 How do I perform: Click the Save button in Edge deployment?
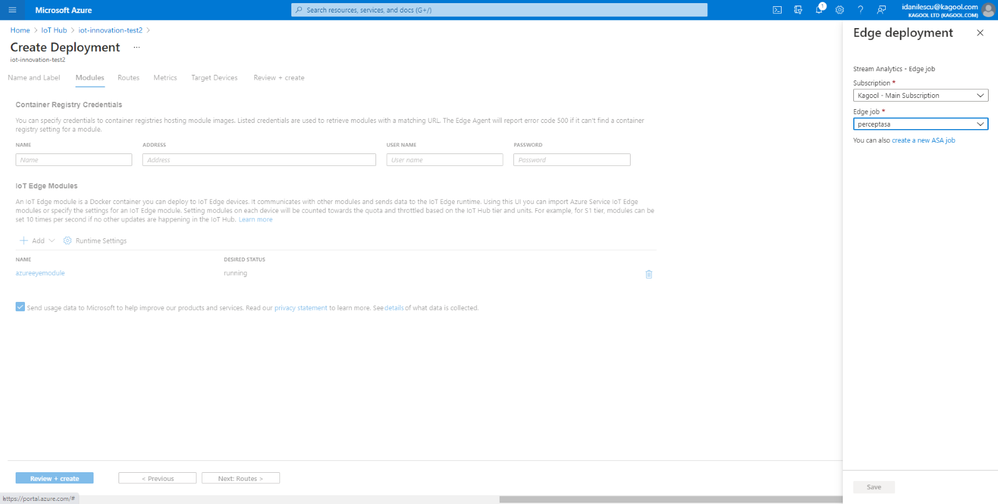pyautogui.click(x=874, y=487)
